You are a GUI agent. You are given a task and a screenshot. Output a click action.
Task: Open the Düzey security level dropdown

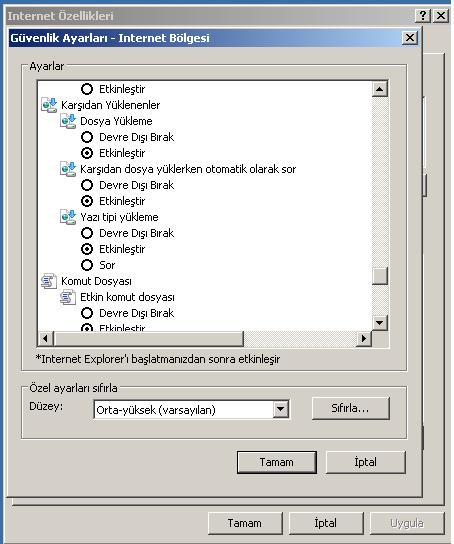point(281,409)
